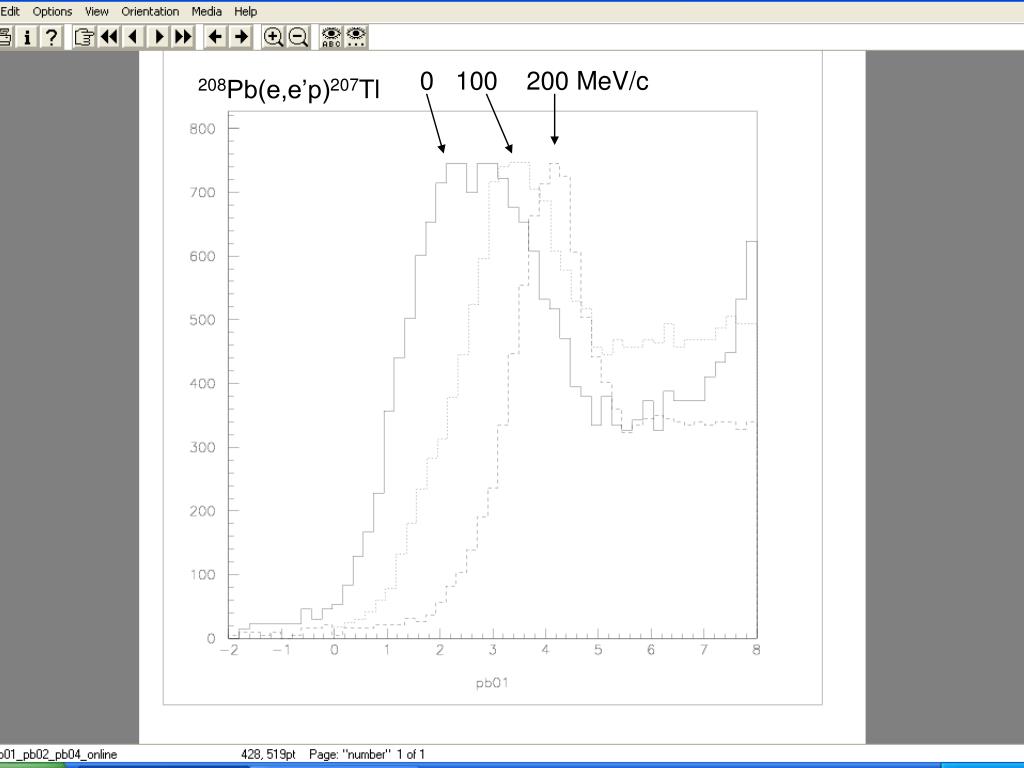1024x768 pixels.
Task: Open the Edit menu
Action: (x=10, y=11)
